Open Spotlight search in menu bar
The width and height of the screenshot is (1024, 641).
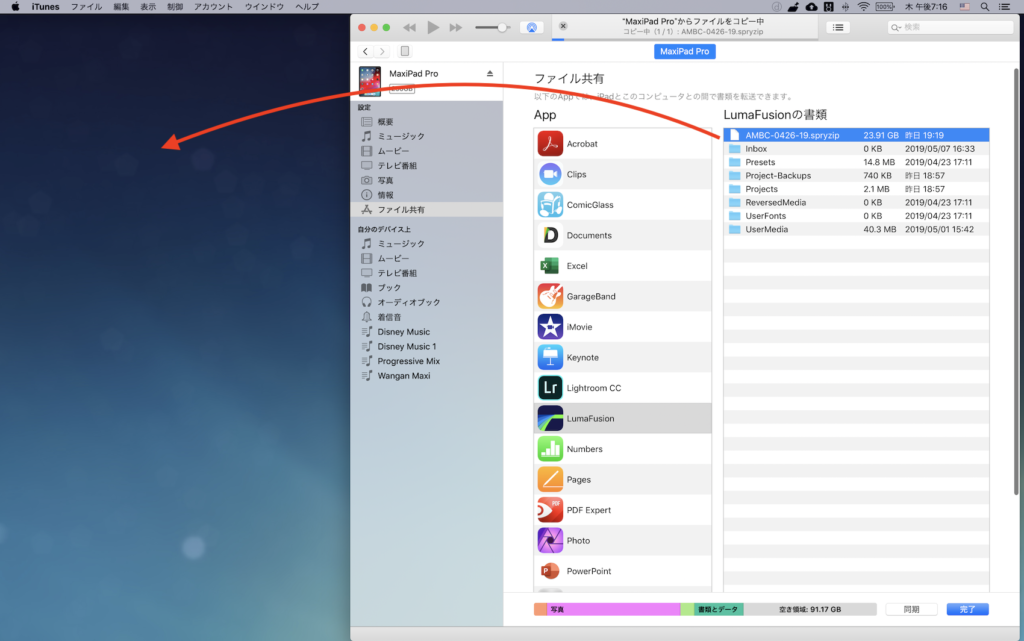click(984, 7)
